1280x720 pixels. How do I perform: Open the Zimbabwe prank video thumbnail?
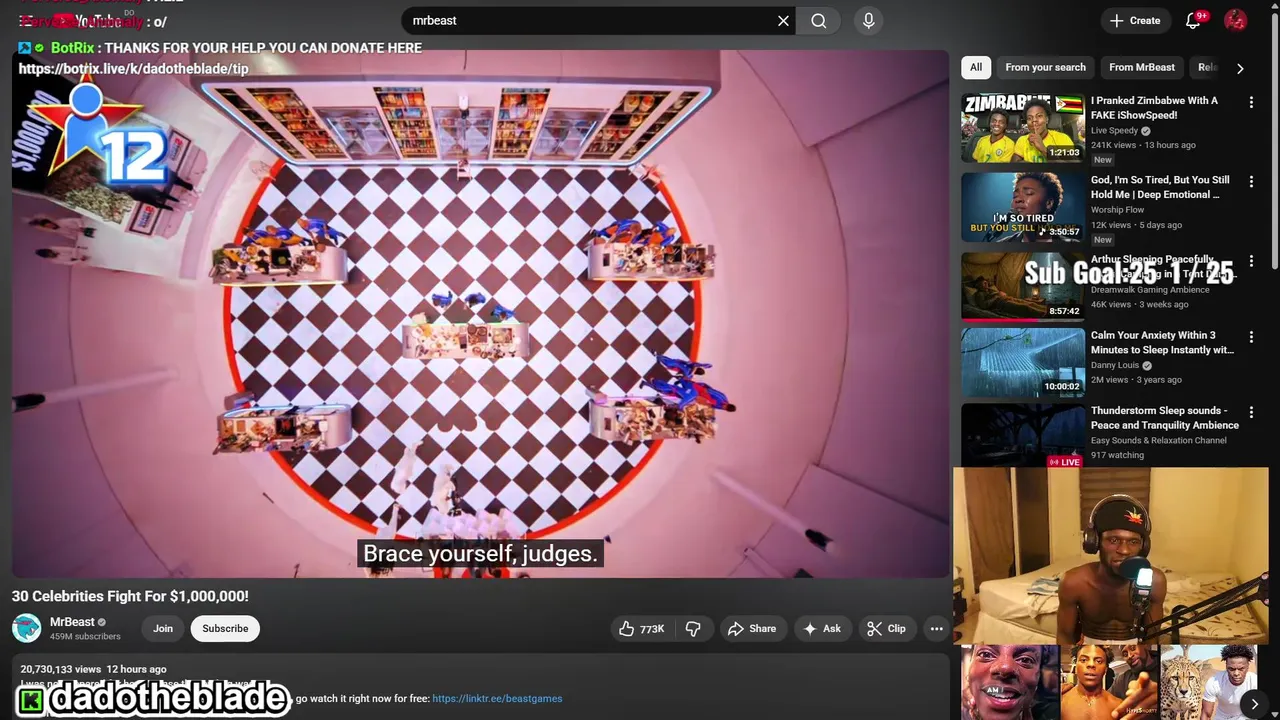1023,128
